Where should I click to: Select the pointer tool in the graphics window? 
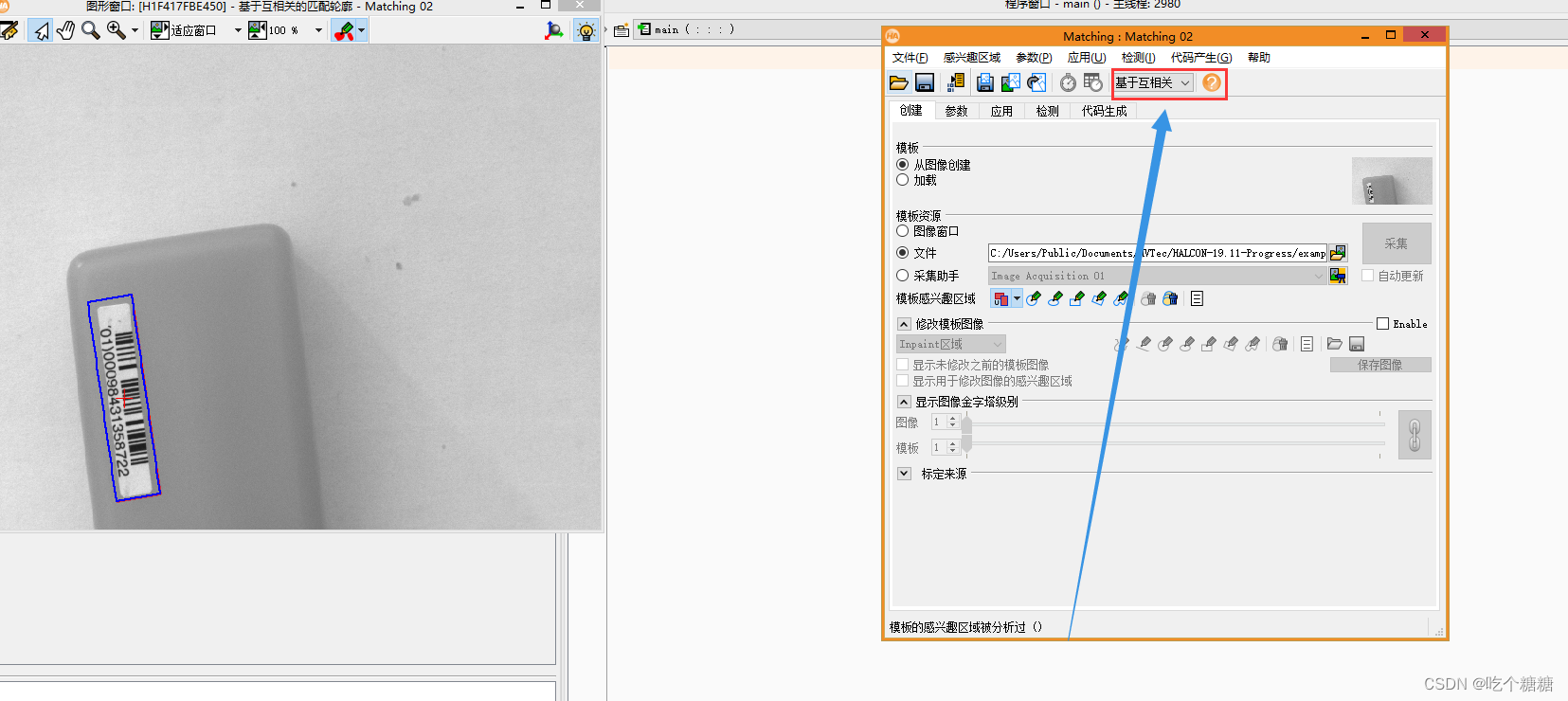pos(41,30)
